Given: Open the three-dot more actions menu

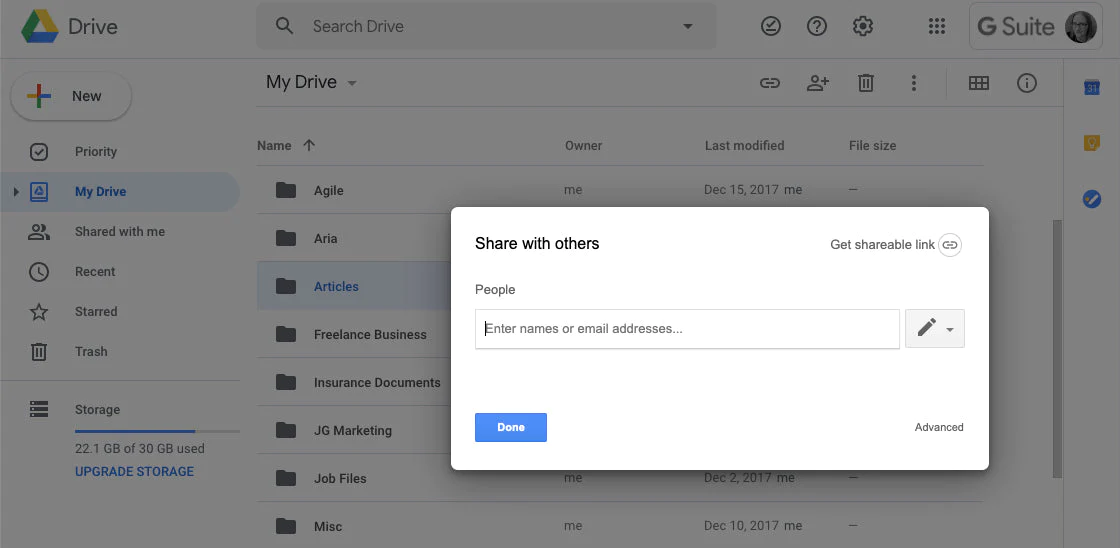Looking at the screenshot, I should [x=913, y=83].
